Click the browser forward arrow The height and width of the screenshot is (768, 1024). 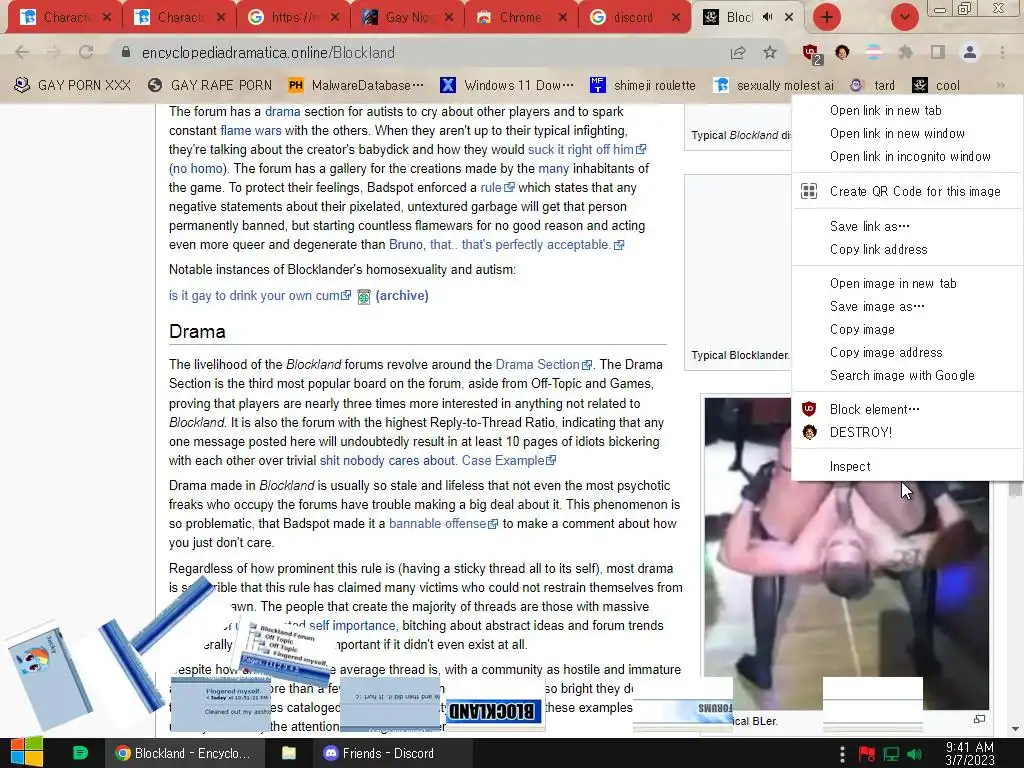[x=54, y=52]
